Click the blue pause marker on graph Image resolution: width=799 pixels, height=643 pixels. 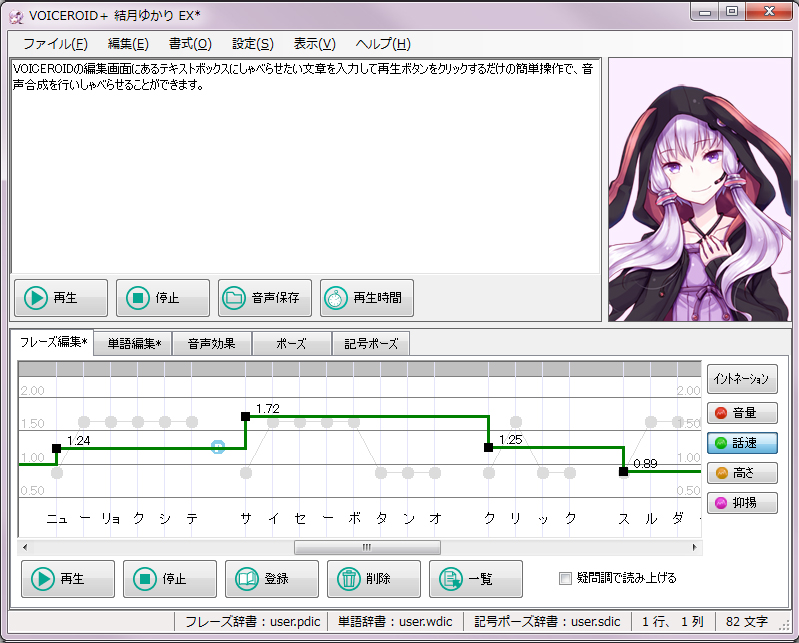218,447
